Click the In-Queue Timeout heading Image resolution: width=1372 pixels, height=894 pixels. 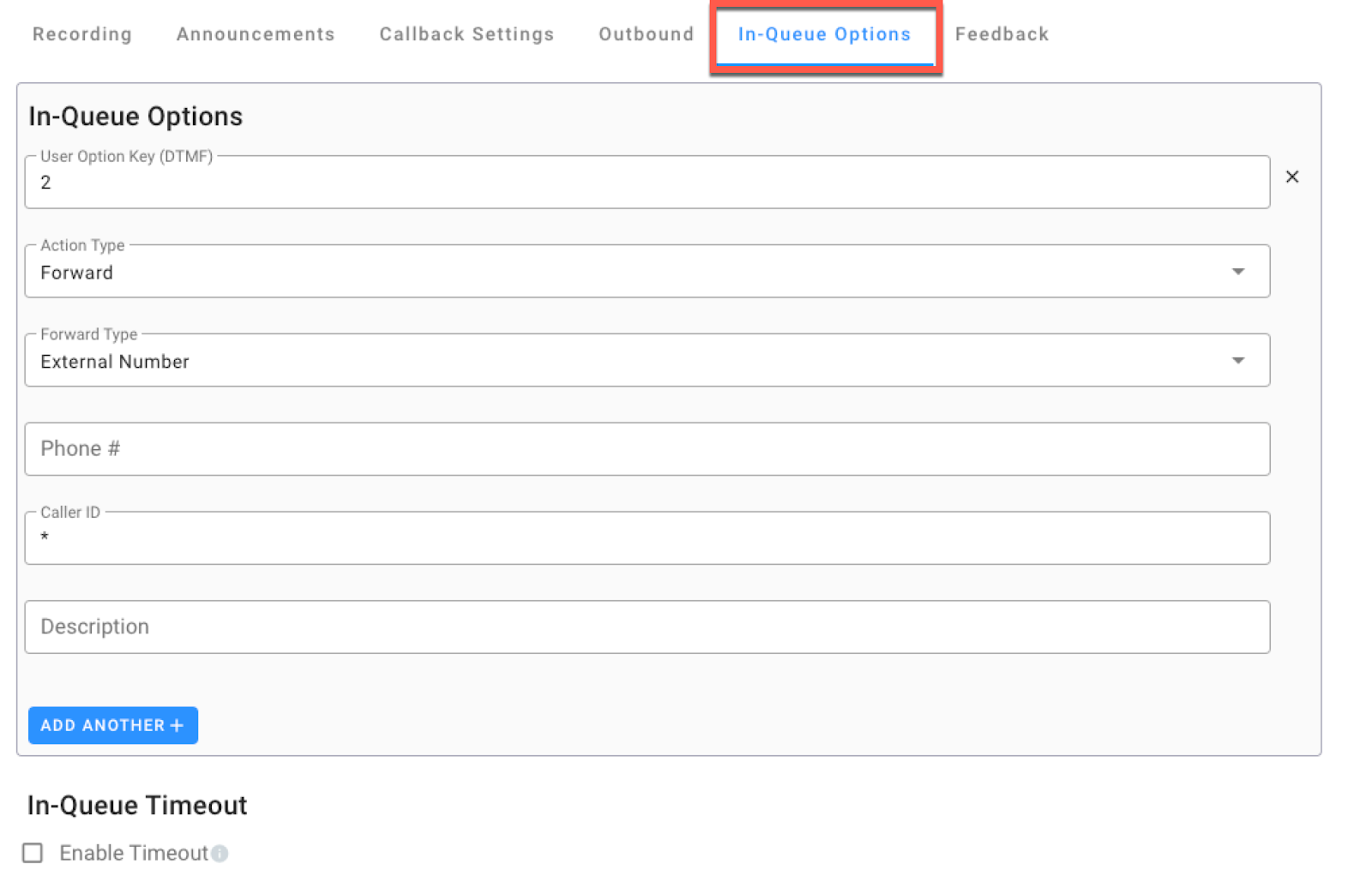(x=137, y=806)
